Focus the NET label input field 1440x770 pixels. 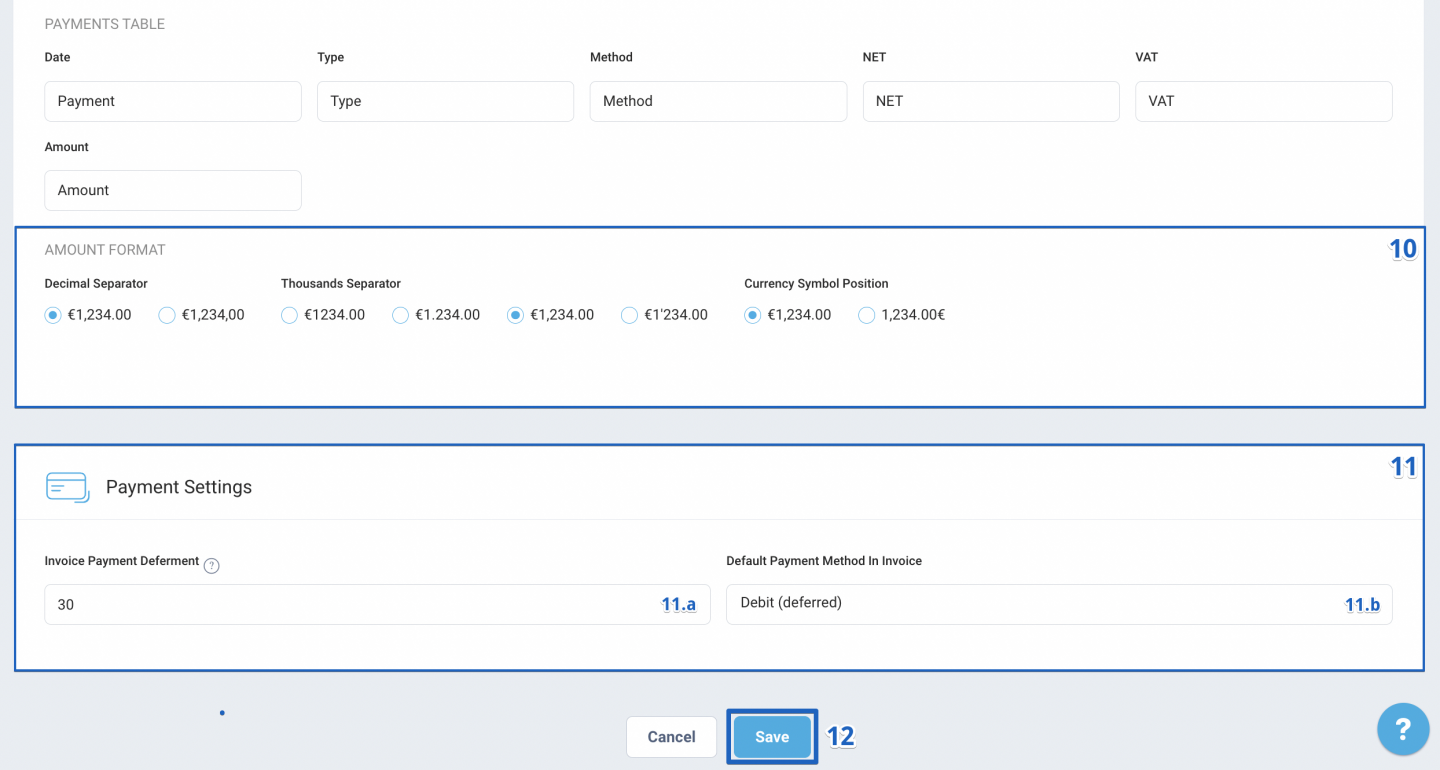point(991,101)
